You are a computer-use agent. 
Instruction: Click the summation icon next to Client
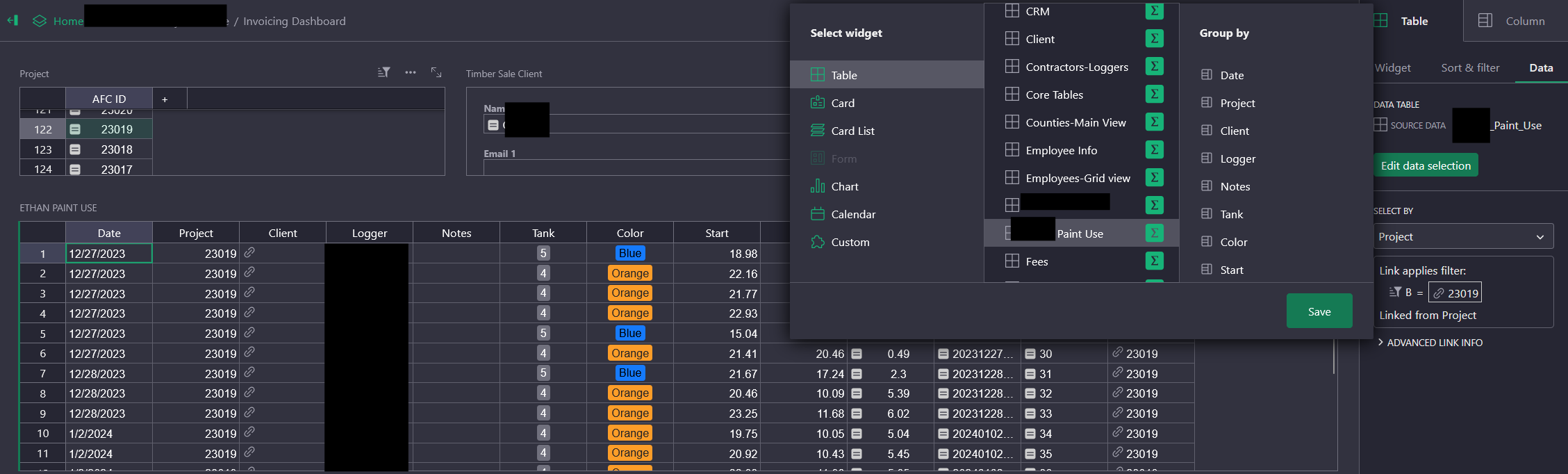pyautogui.click(x=1154, y=39)
